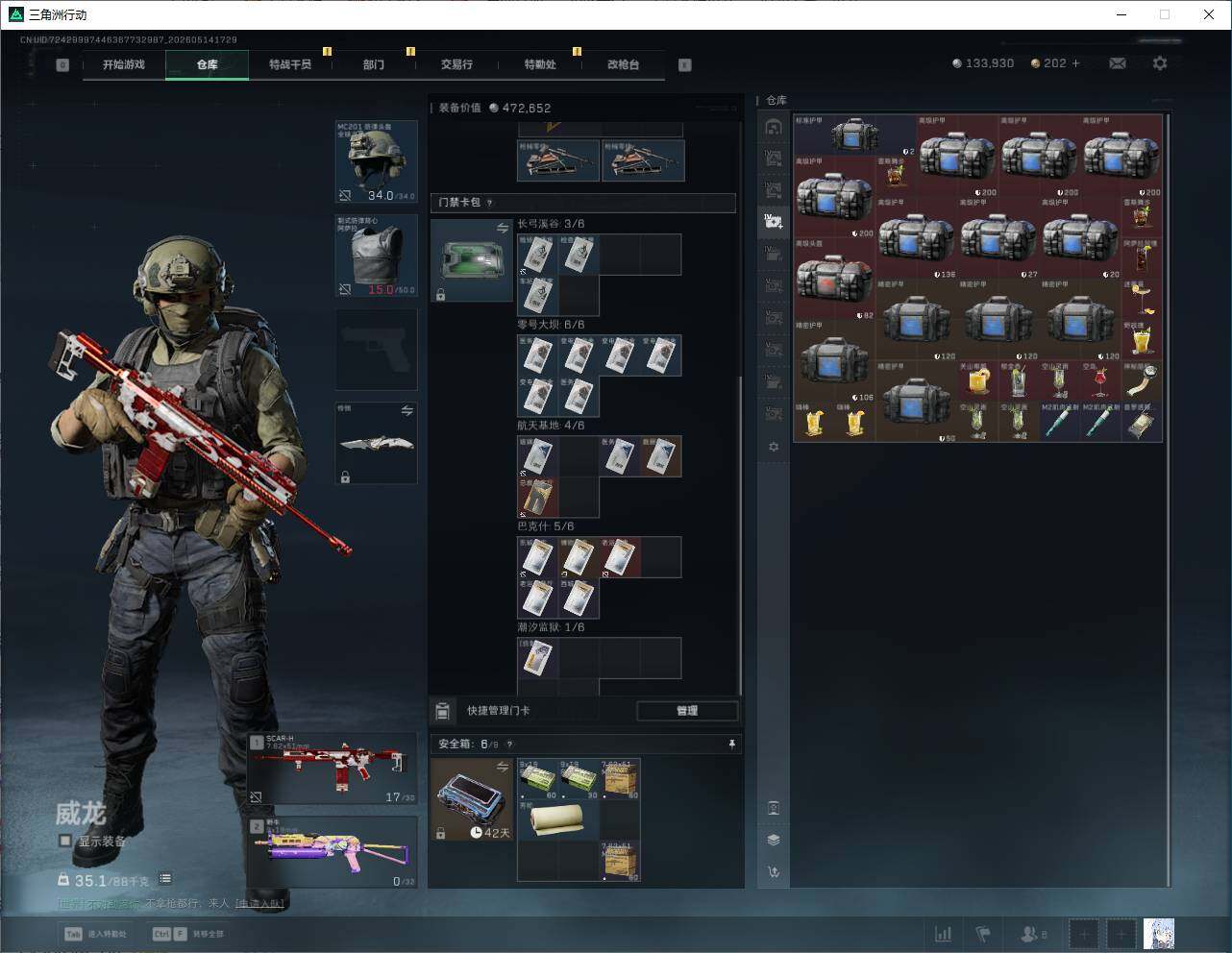The width and height of the screenshot is (1232, 953).
Task: Select the cloth roll in safe box
Action: 558,820
